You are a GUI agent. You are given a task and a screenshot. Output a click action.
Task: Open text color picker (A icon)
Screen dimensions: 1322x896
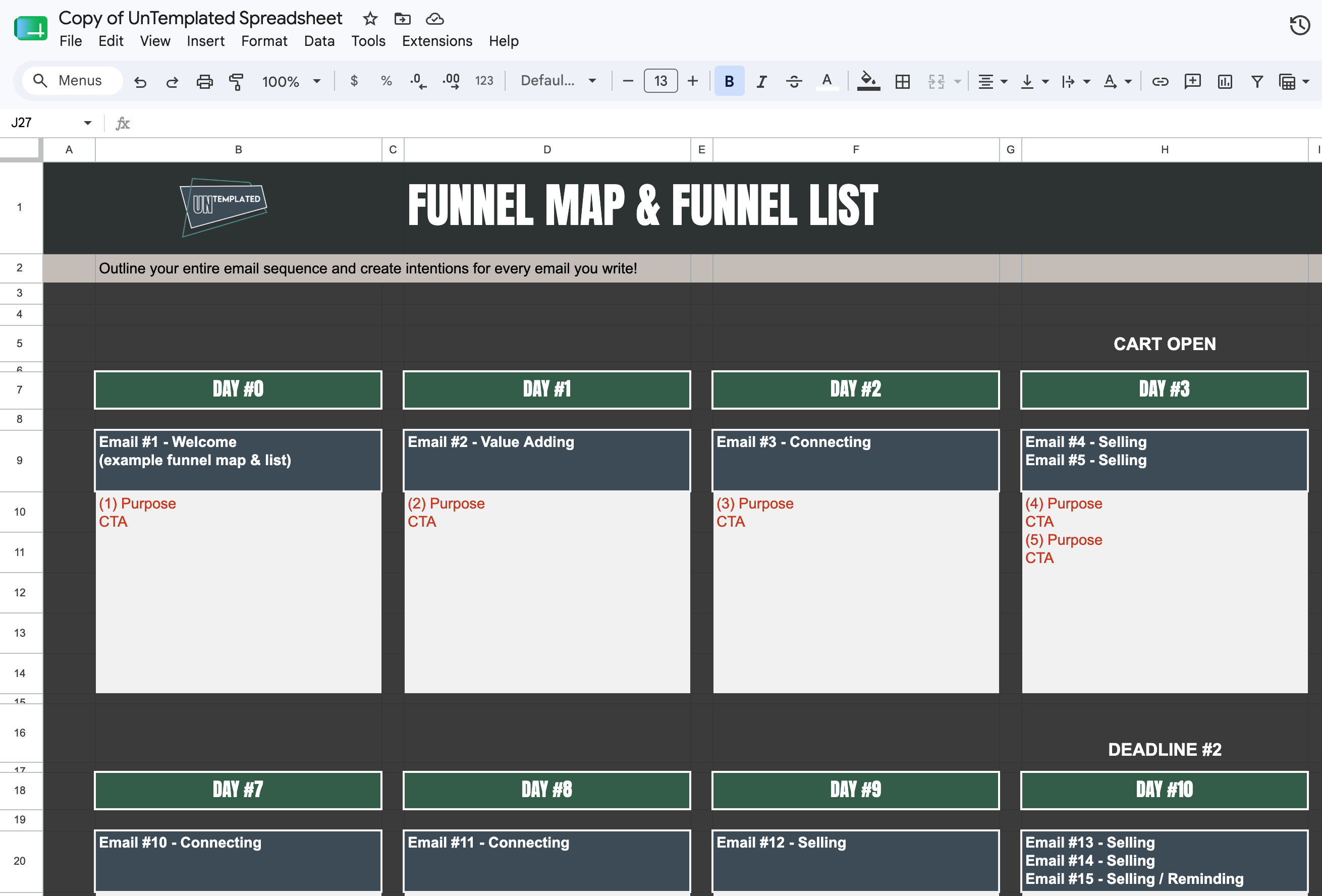[827, 81]
